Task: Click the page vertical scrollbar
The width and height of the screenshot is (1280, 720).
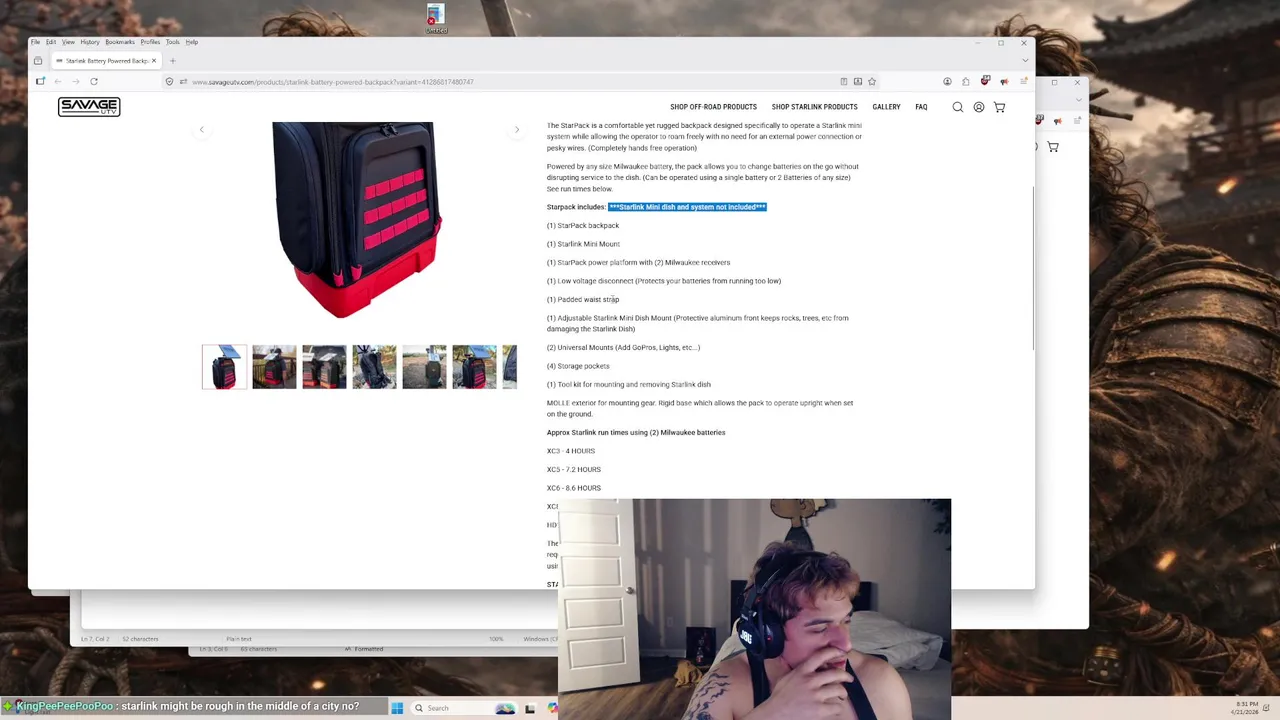Action: point(1032,270)
